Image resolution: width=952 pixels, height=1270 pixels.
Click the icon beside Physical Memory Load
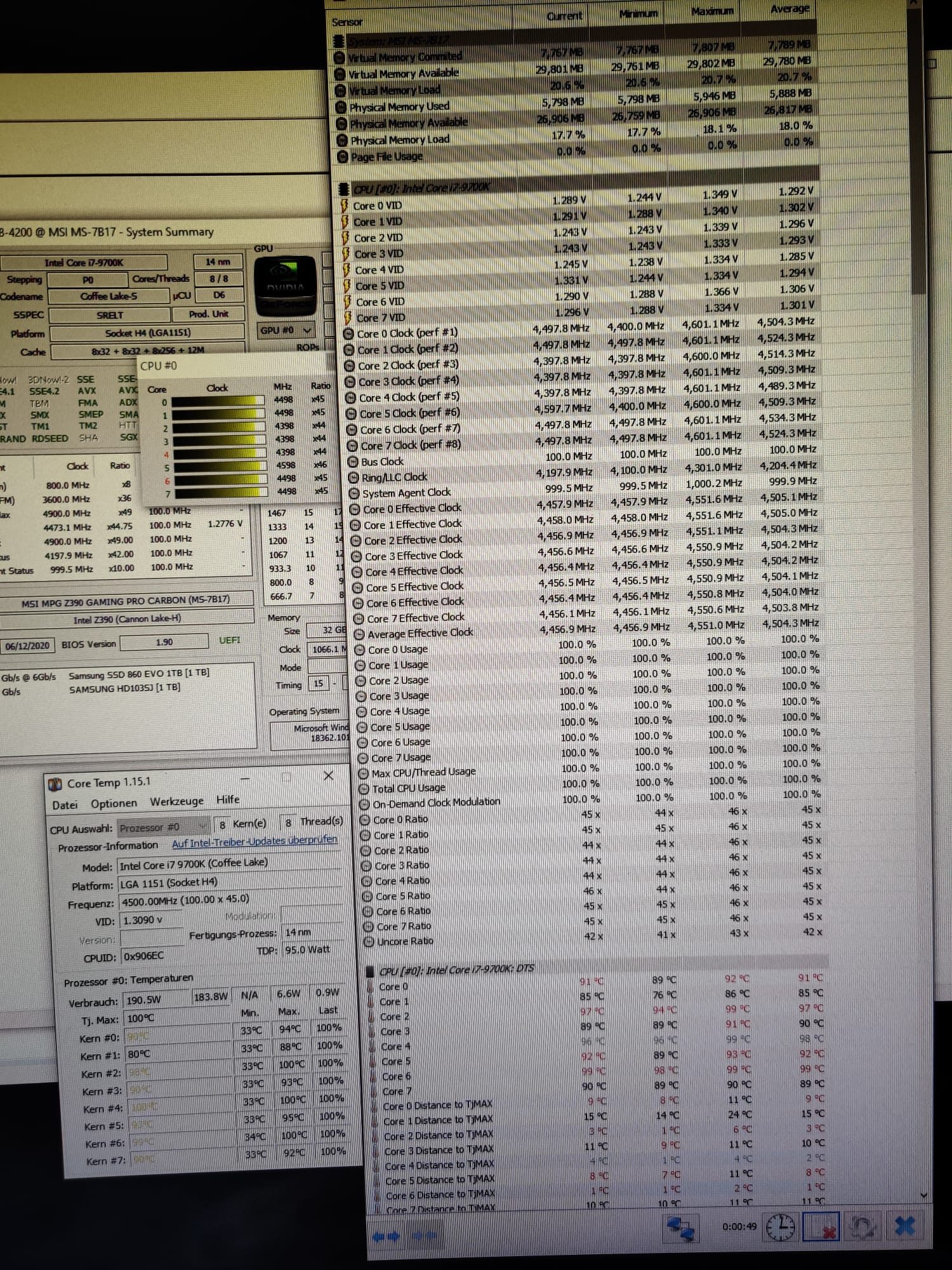point(342,140)
